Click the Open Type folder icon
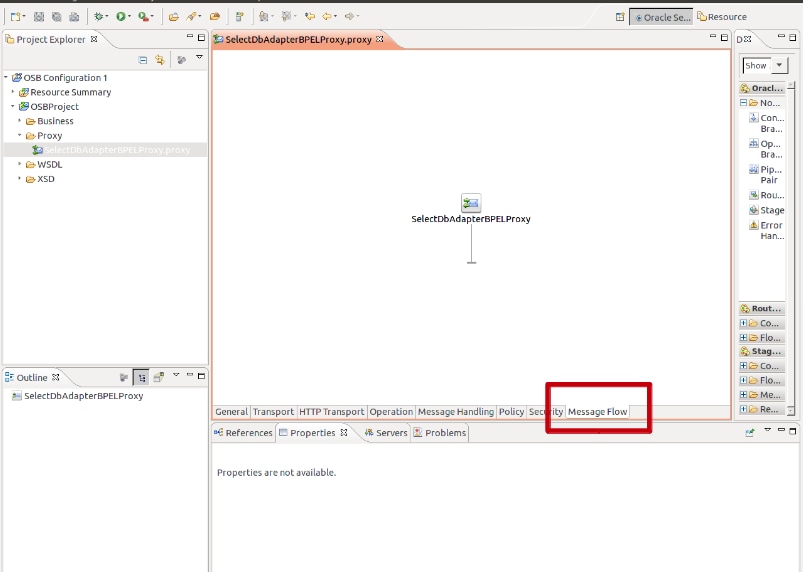 point(174,17)
